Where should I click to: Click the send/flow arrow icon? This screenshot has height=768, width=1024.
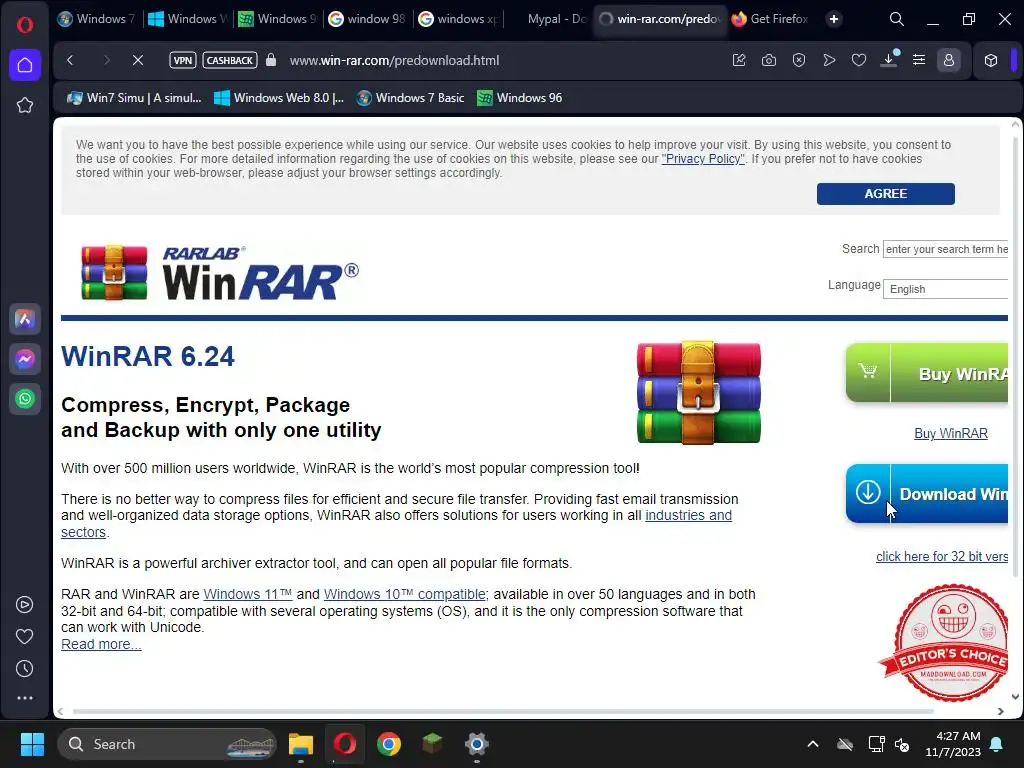pyautogui.click(x=829, y=60)
